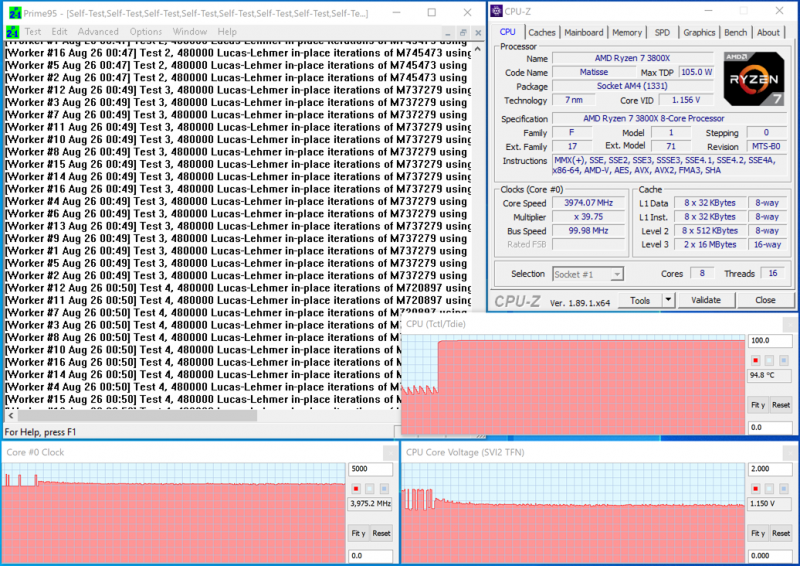Click the 0.000 minimum field in CPU Core Voltage graph
Screen dimensions: 800x566
coord(769,555)
